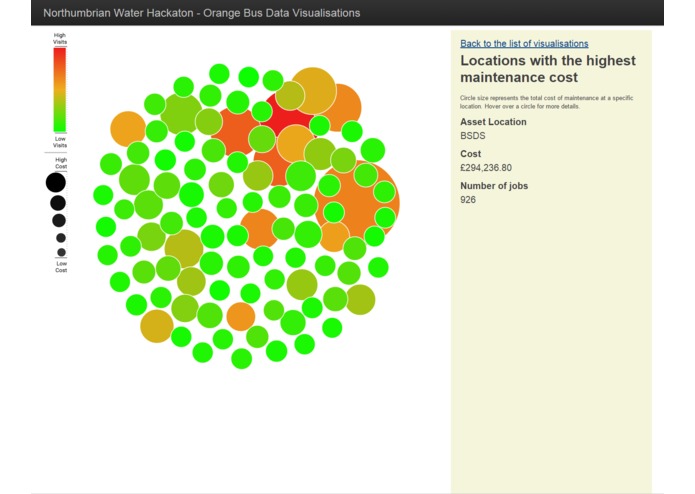This screenshot has width=695, height=494.
Task: Click the circle size description text
Action: click(x=547, y=102)
